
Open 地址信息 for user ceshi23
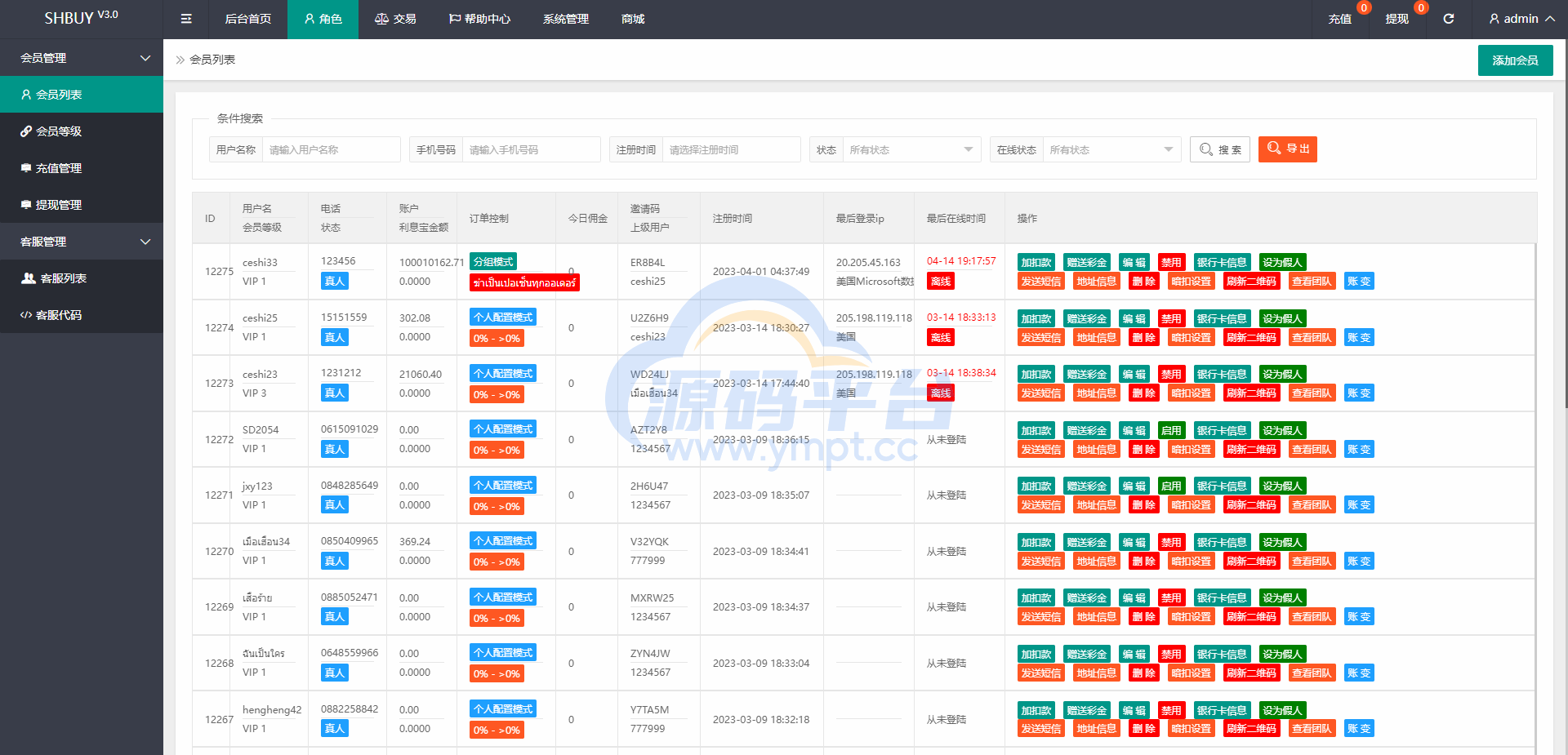1096,393
